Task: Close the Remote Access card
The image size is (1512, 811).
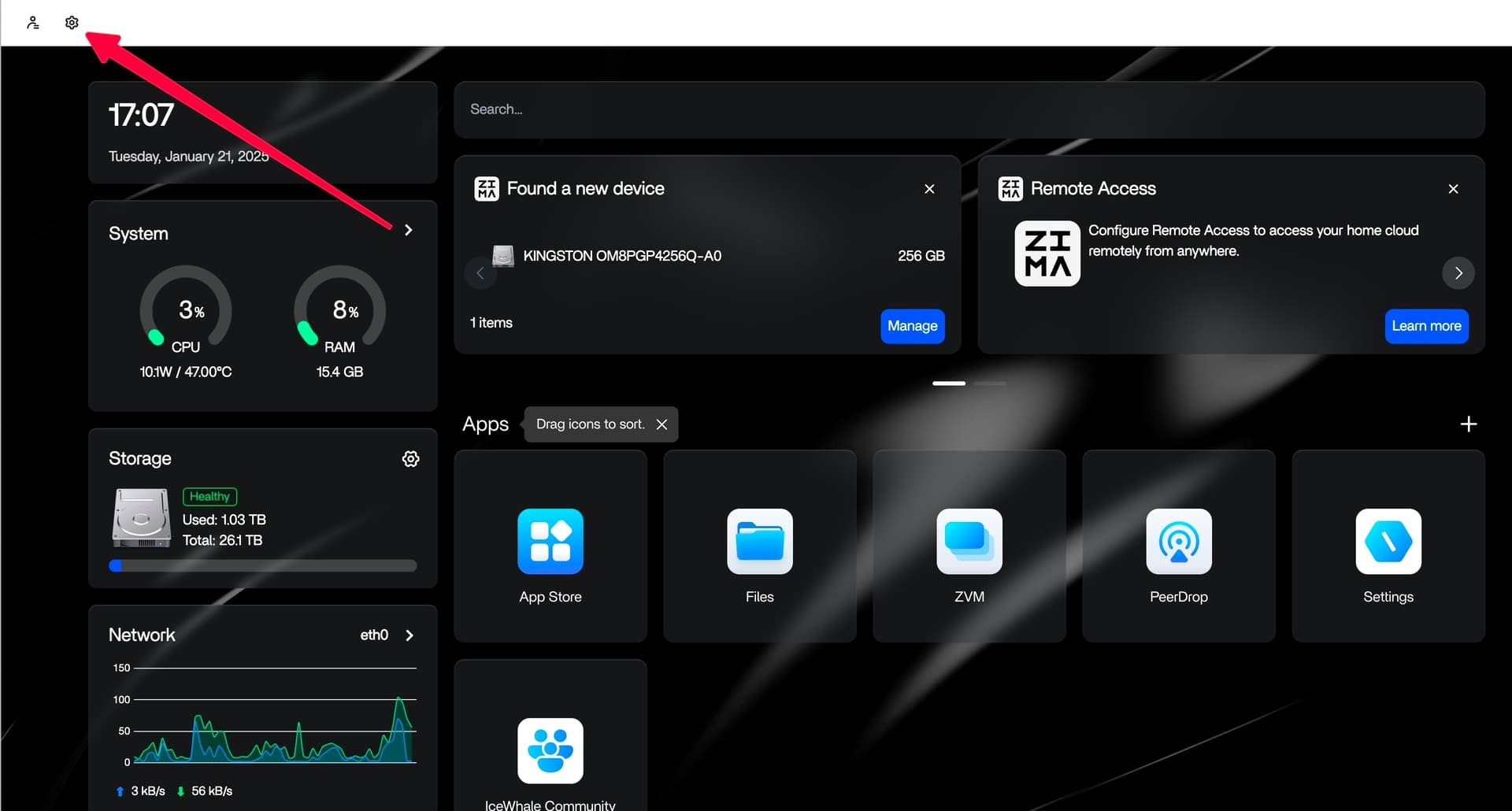Action: 1453,189
